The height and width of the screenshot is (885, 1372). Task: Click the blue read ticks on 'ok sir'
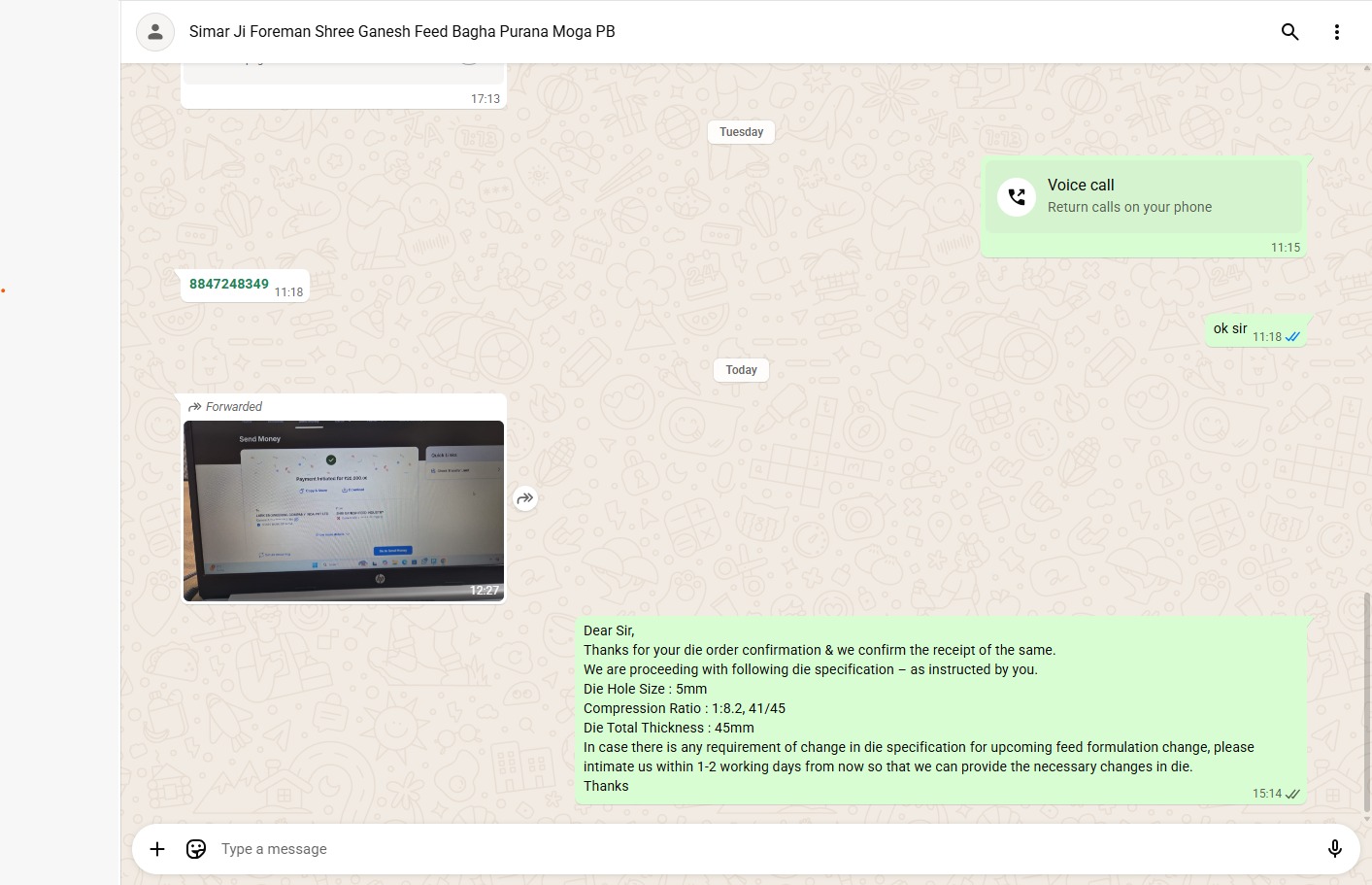coord(1292,337)
